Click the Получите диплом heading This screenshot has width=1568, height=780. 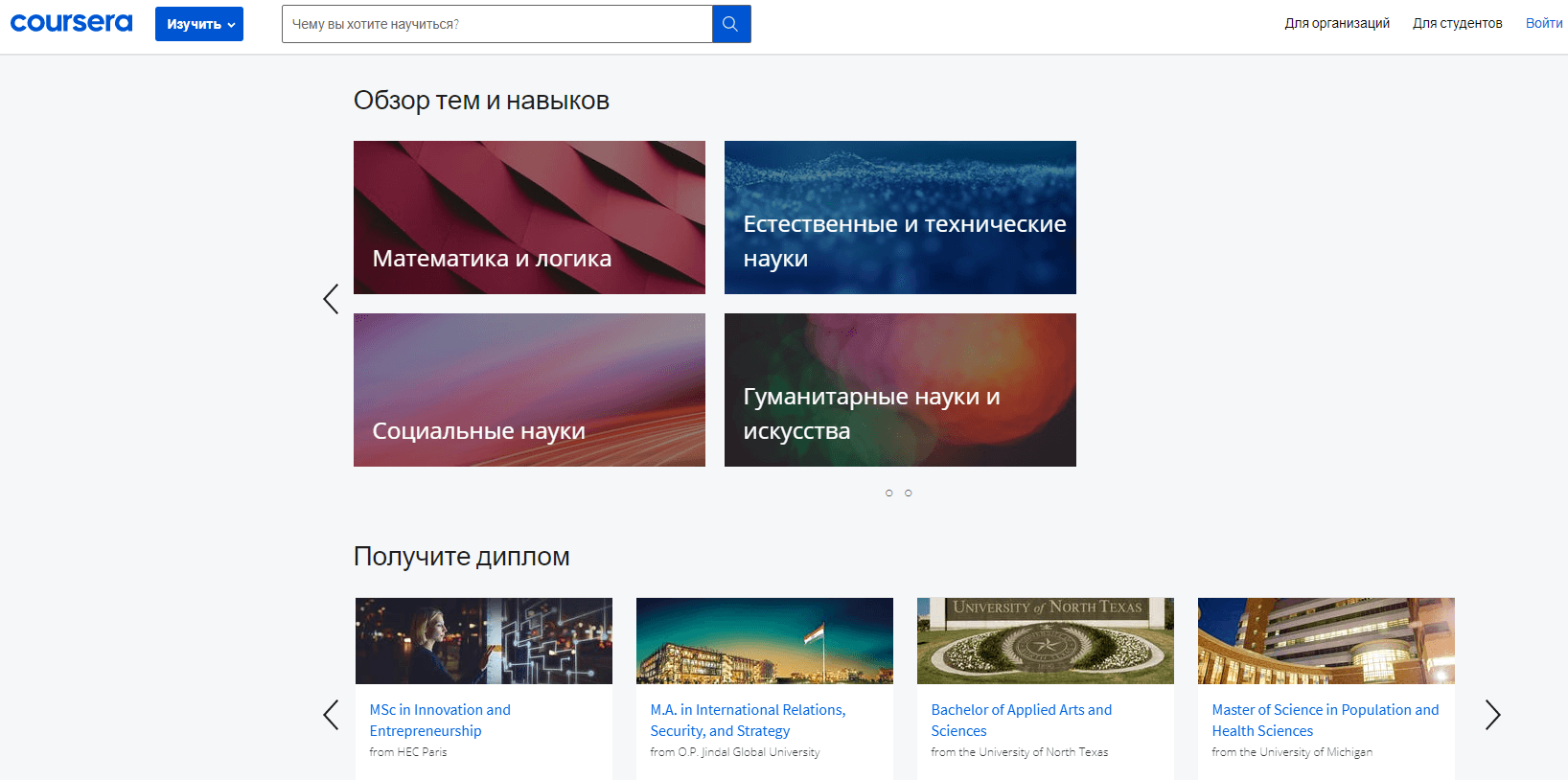[462, 557]
